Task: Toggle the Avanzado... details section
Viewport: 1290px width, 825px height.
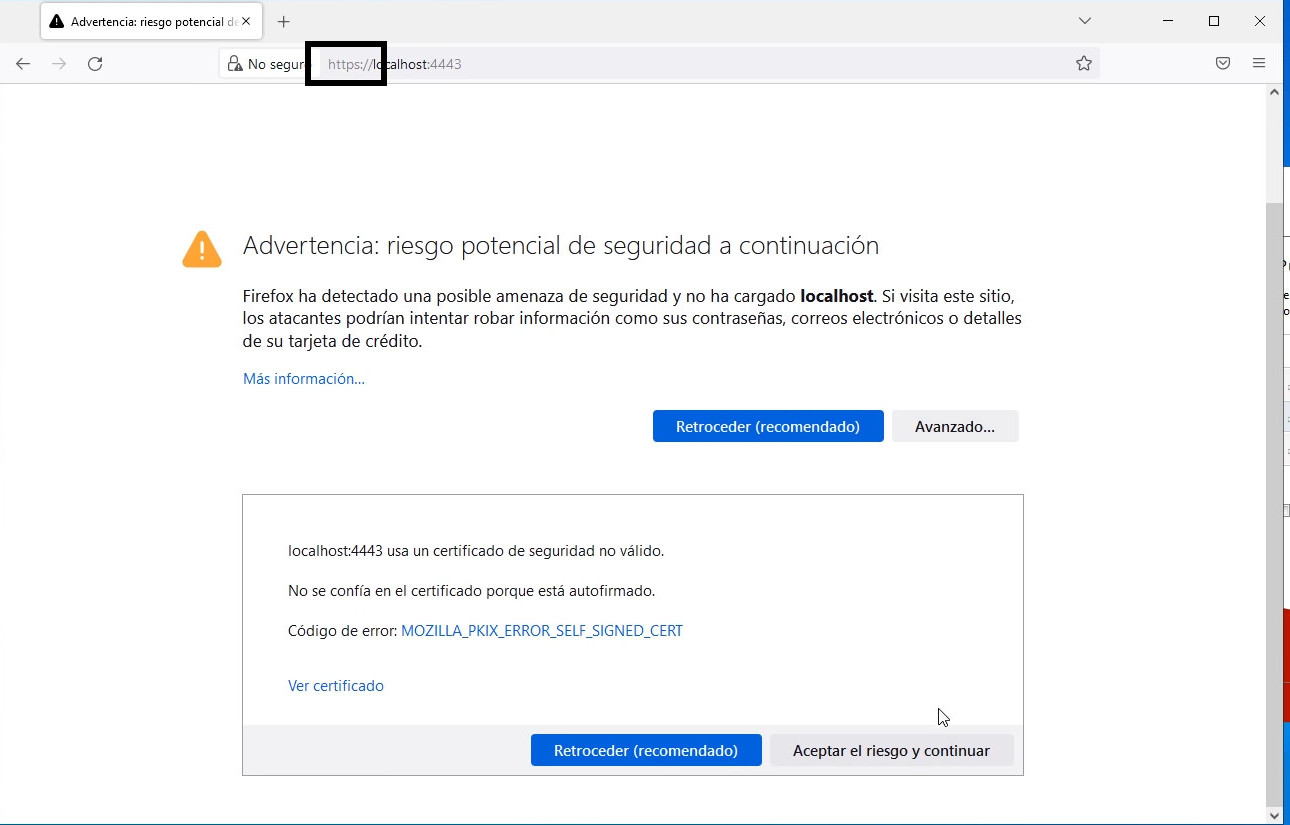Action: 954,426
